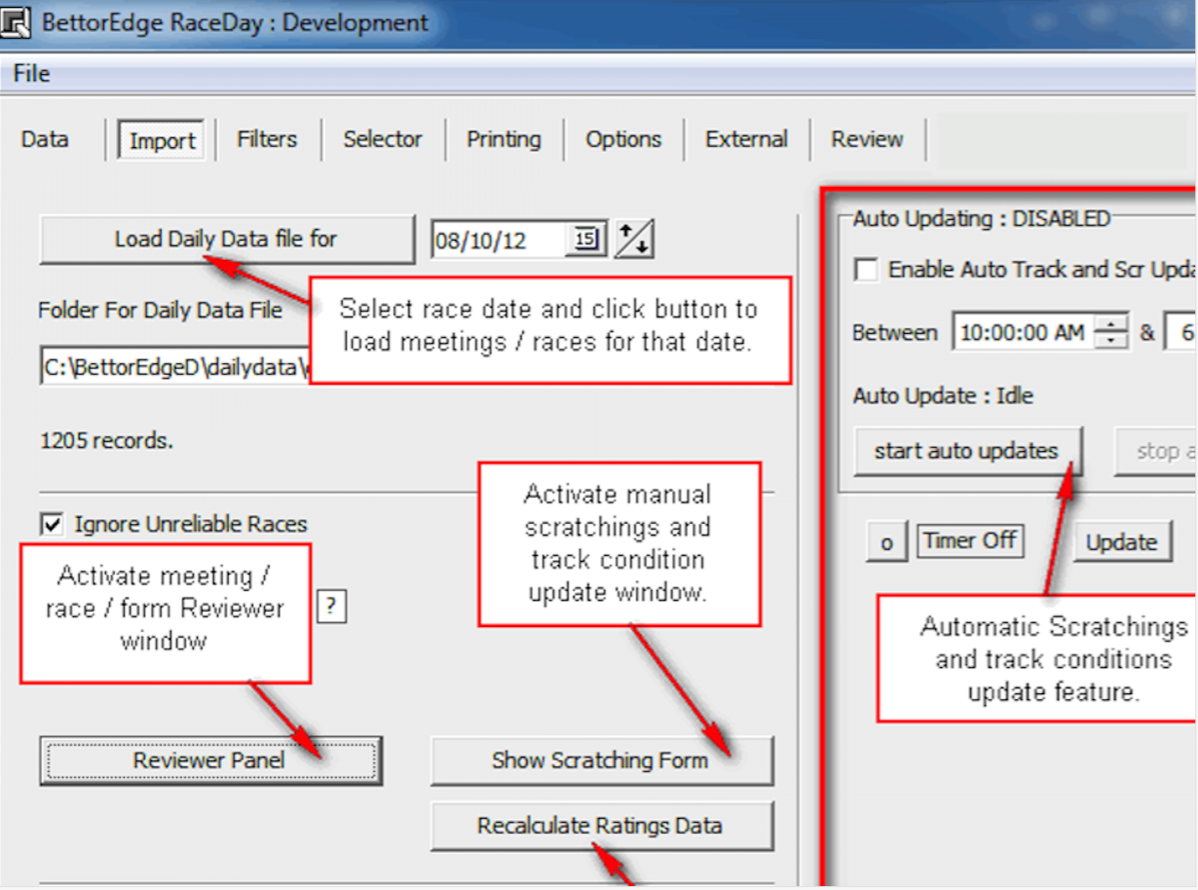Click the time spinner on 10:00:00 AM
This screenshot has width=1198, height=890.
point(1111,333)
